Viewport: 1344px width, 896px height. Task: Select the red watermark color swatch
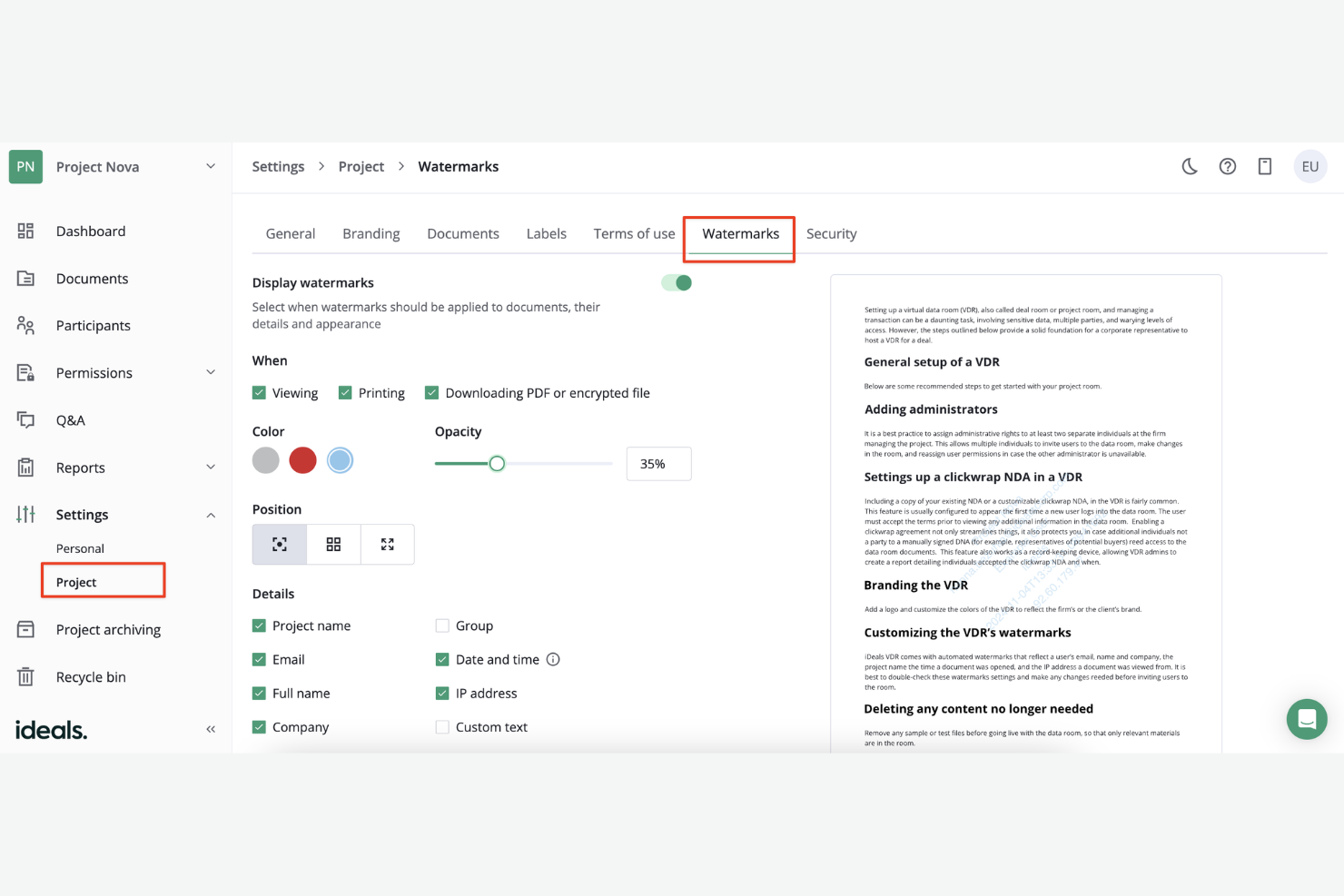coord(302,460)
